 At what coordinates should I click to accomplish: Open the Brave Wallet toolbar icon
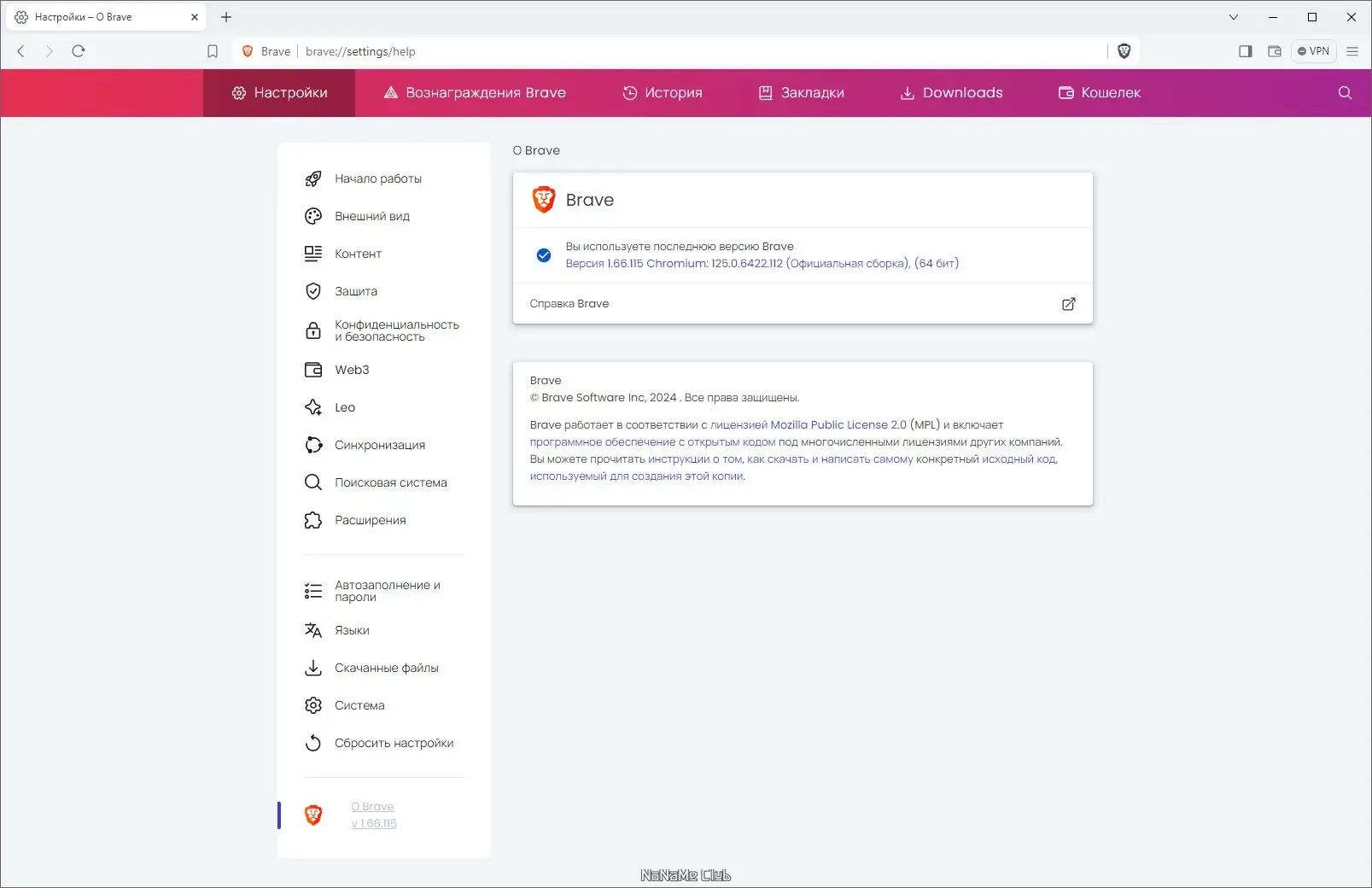[x=1275, y=51]
